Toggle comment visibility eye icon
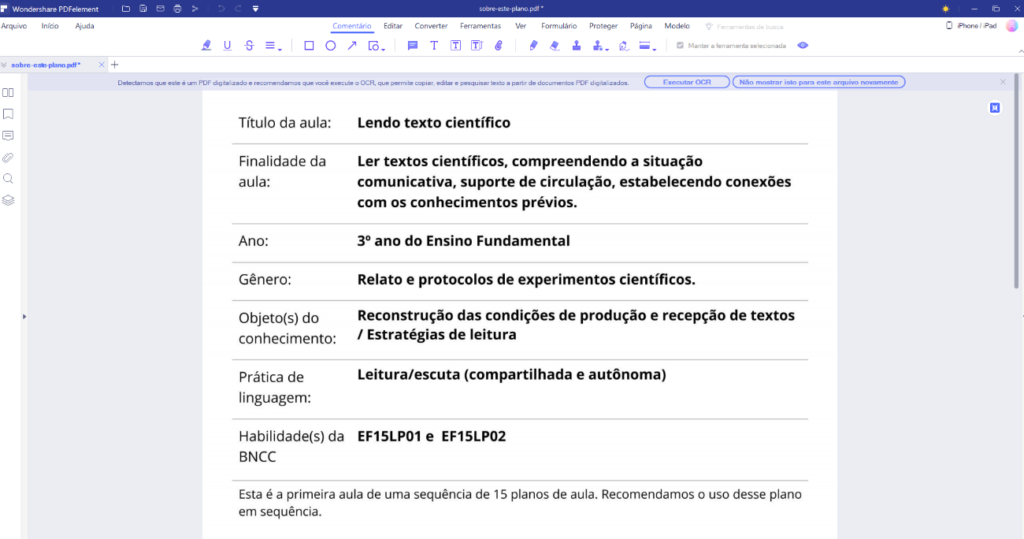 pyautogui.click(x=802, y=45)
